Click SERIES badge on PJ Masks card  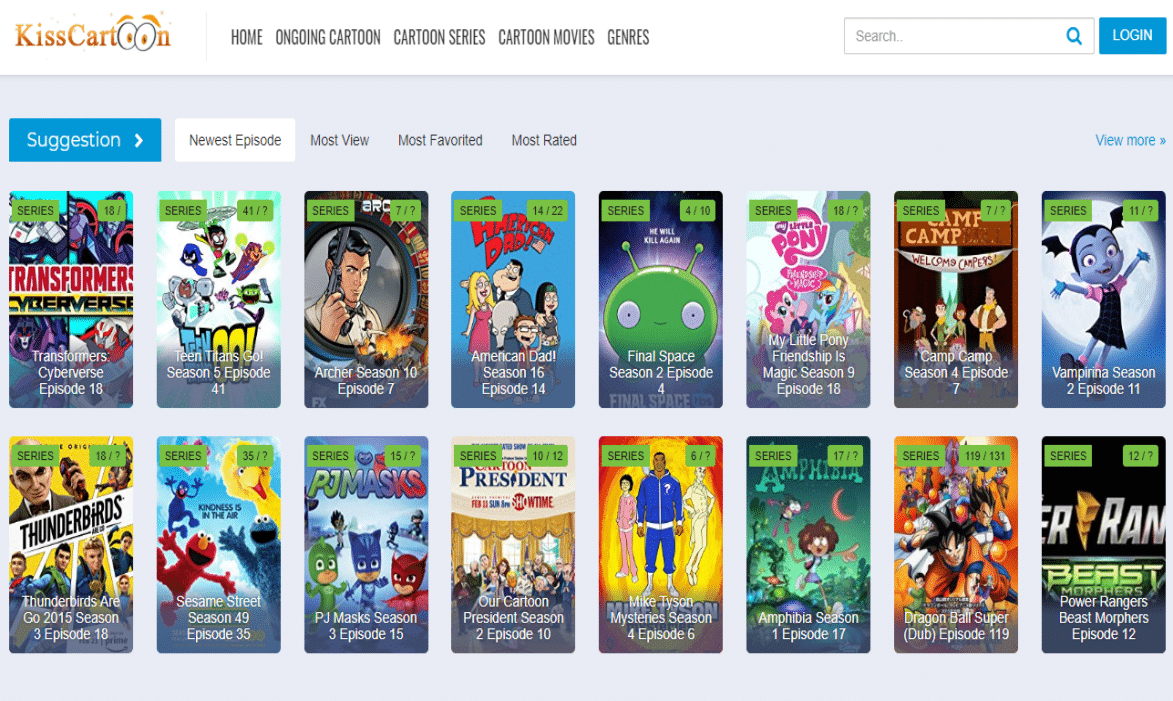click(x=330, y=456)
